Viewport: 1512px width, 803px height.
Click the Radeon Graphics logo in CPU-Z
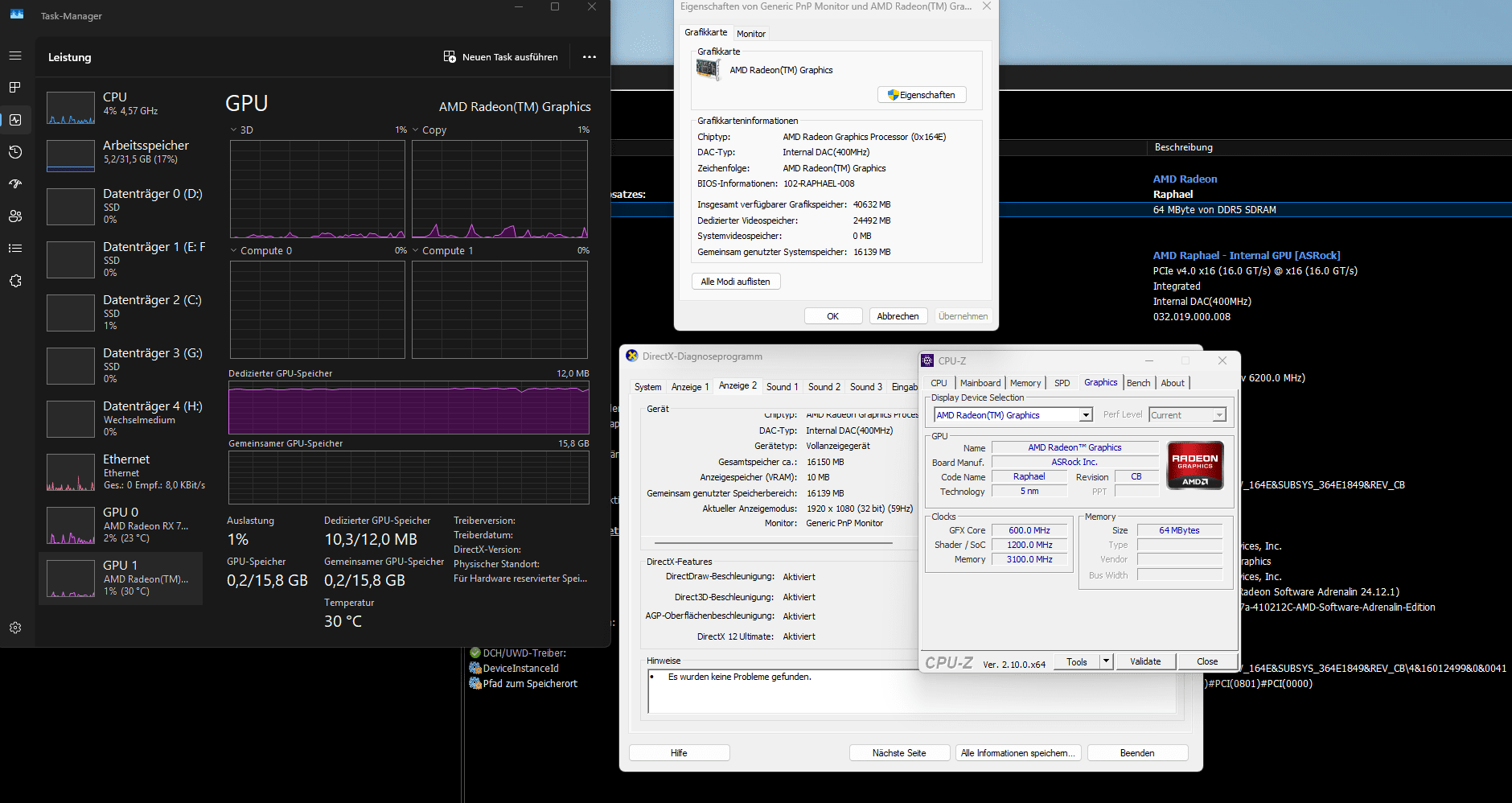click(1195, 466)
